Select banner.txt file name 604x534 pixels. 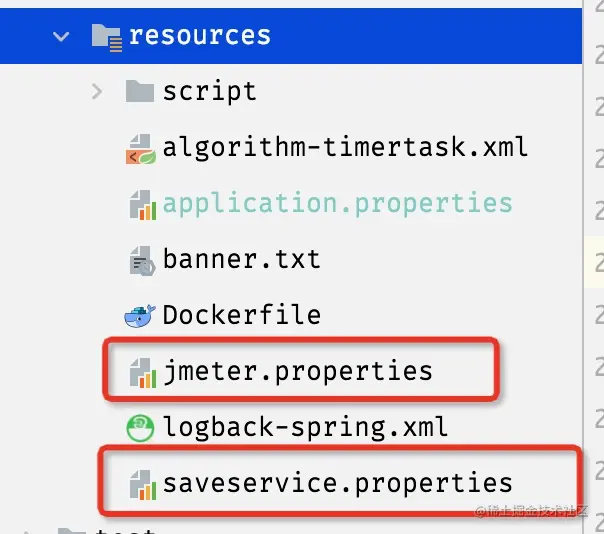[242, 259]
